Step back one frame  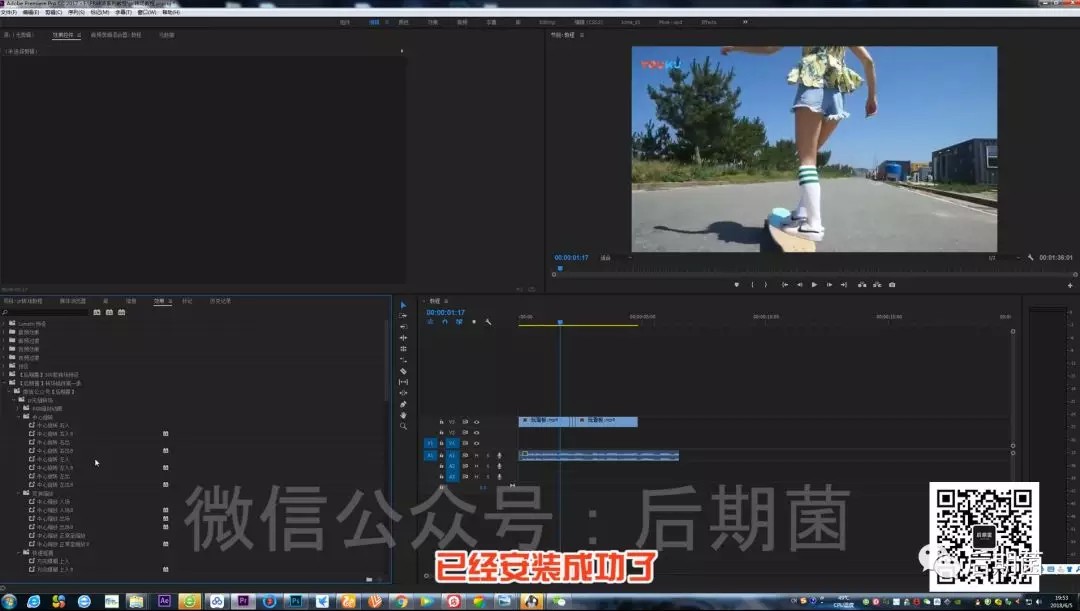point(800,284)
